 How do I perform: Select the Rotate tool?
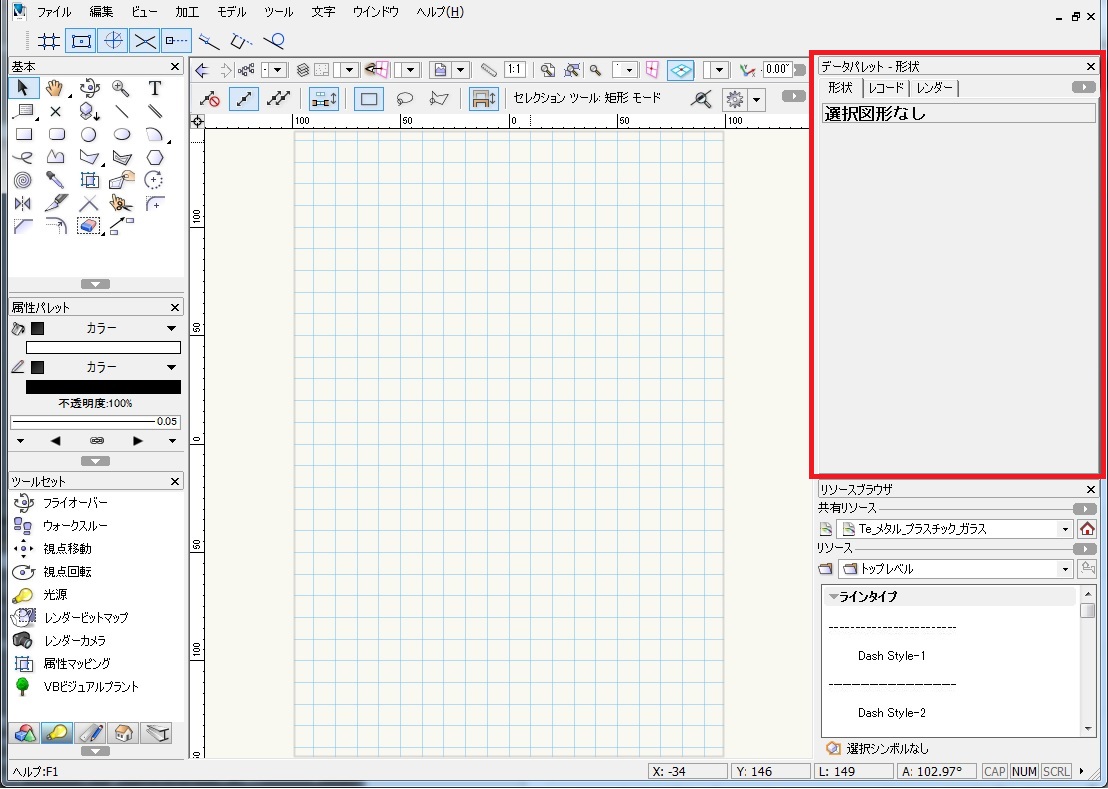154,180
